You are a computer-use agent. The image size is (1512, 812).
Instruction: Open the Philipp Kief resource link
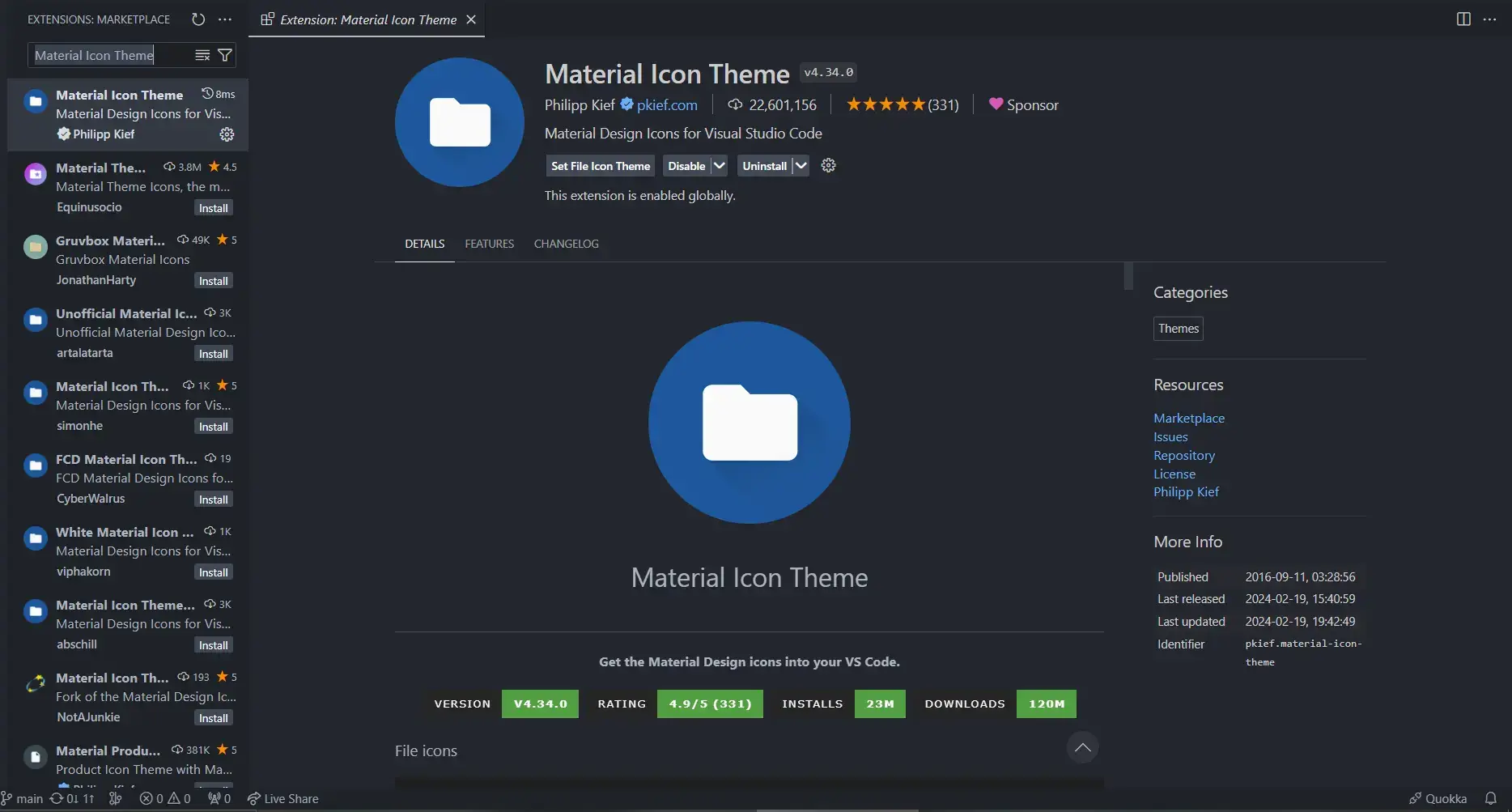coord(1186,492)
